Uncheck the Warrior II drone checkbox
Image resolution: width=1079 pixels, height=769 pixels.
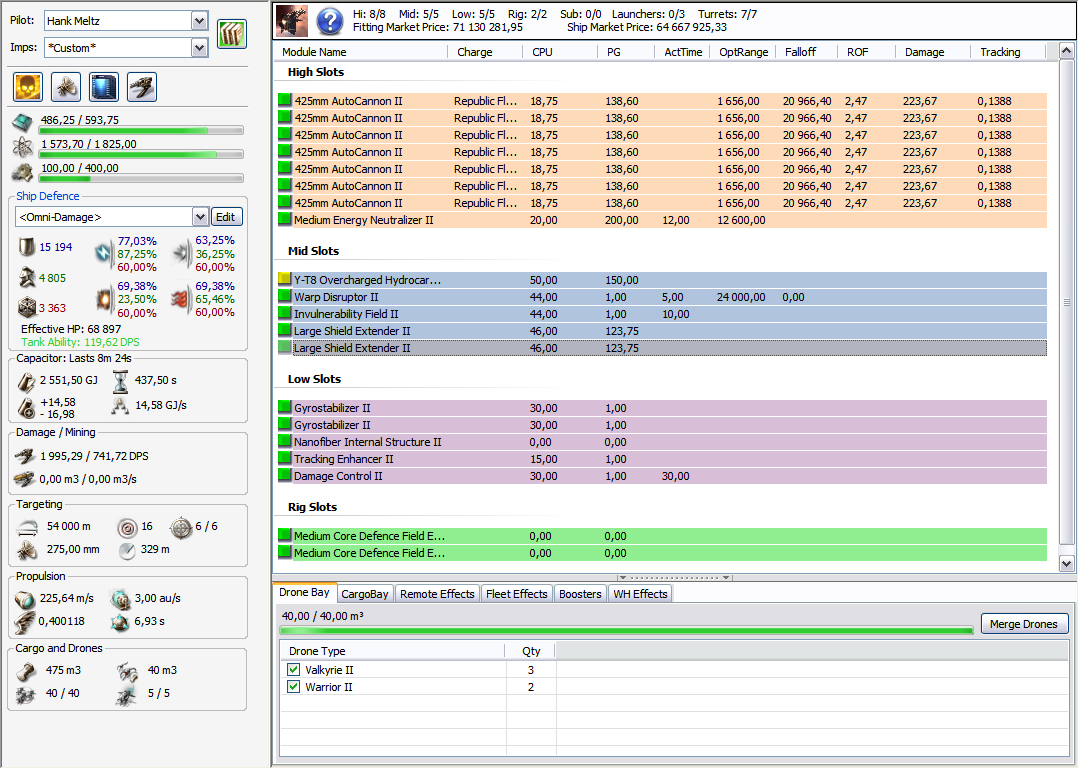coord(293,687)
